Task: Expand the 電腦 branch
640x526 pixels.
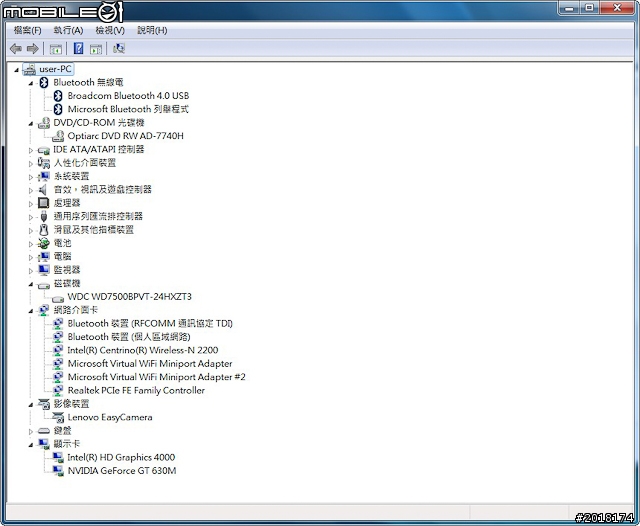Action: point(31,257)
